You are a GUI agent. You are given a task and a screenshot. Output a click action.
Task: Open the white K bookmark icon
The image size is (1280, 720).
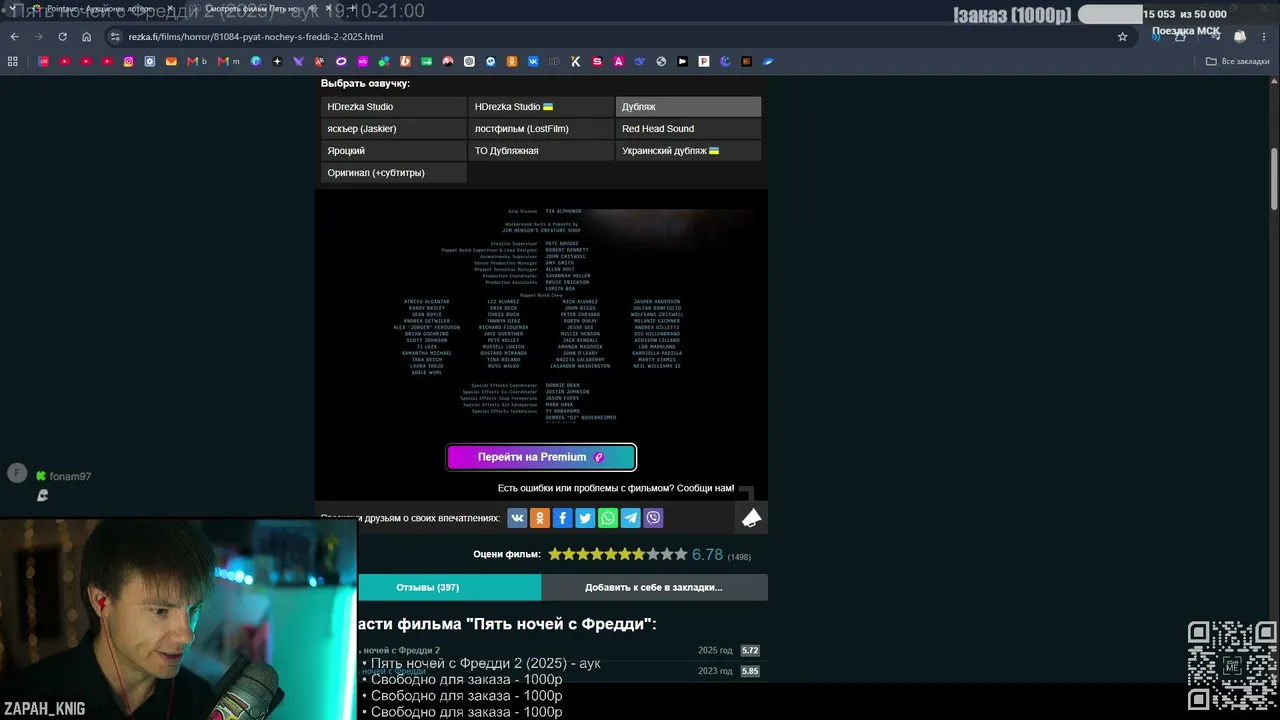tap(576, 61)
